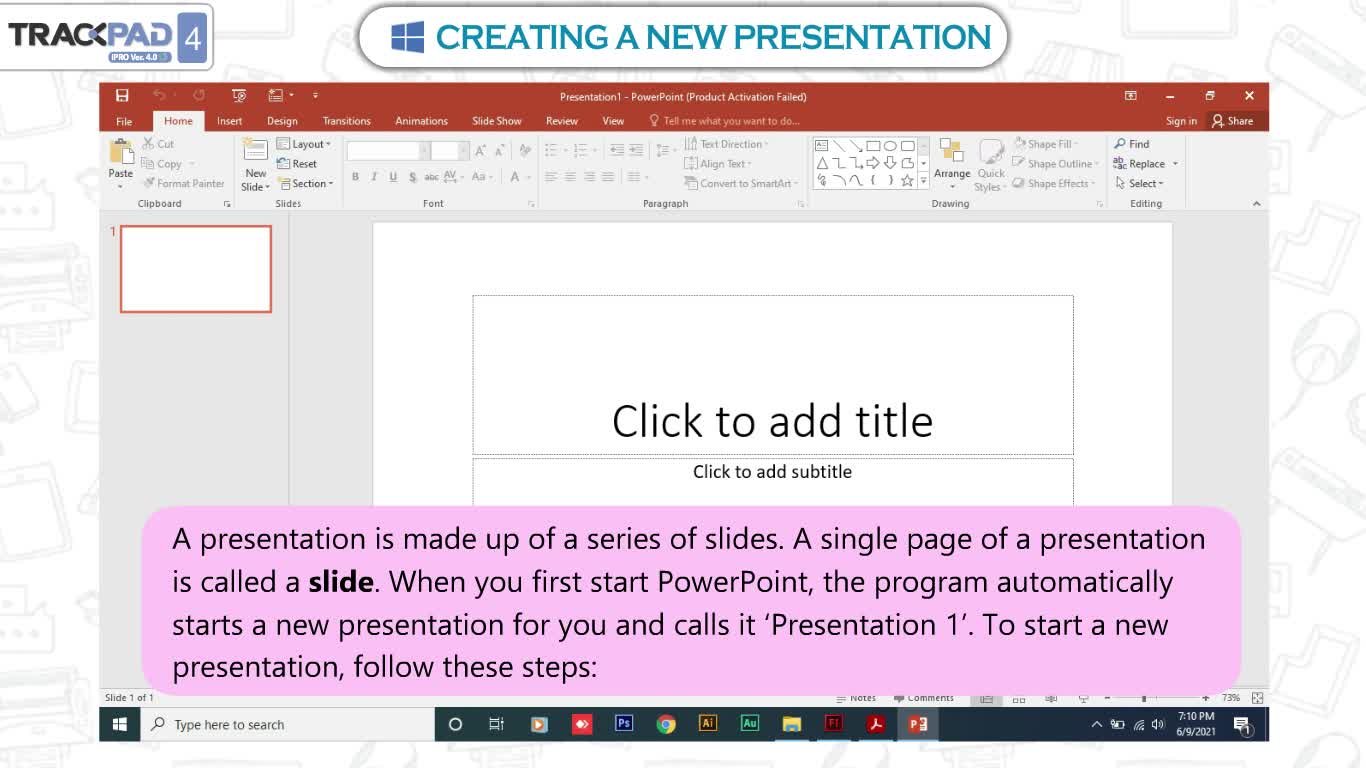Open the File tab

(124, 121)
